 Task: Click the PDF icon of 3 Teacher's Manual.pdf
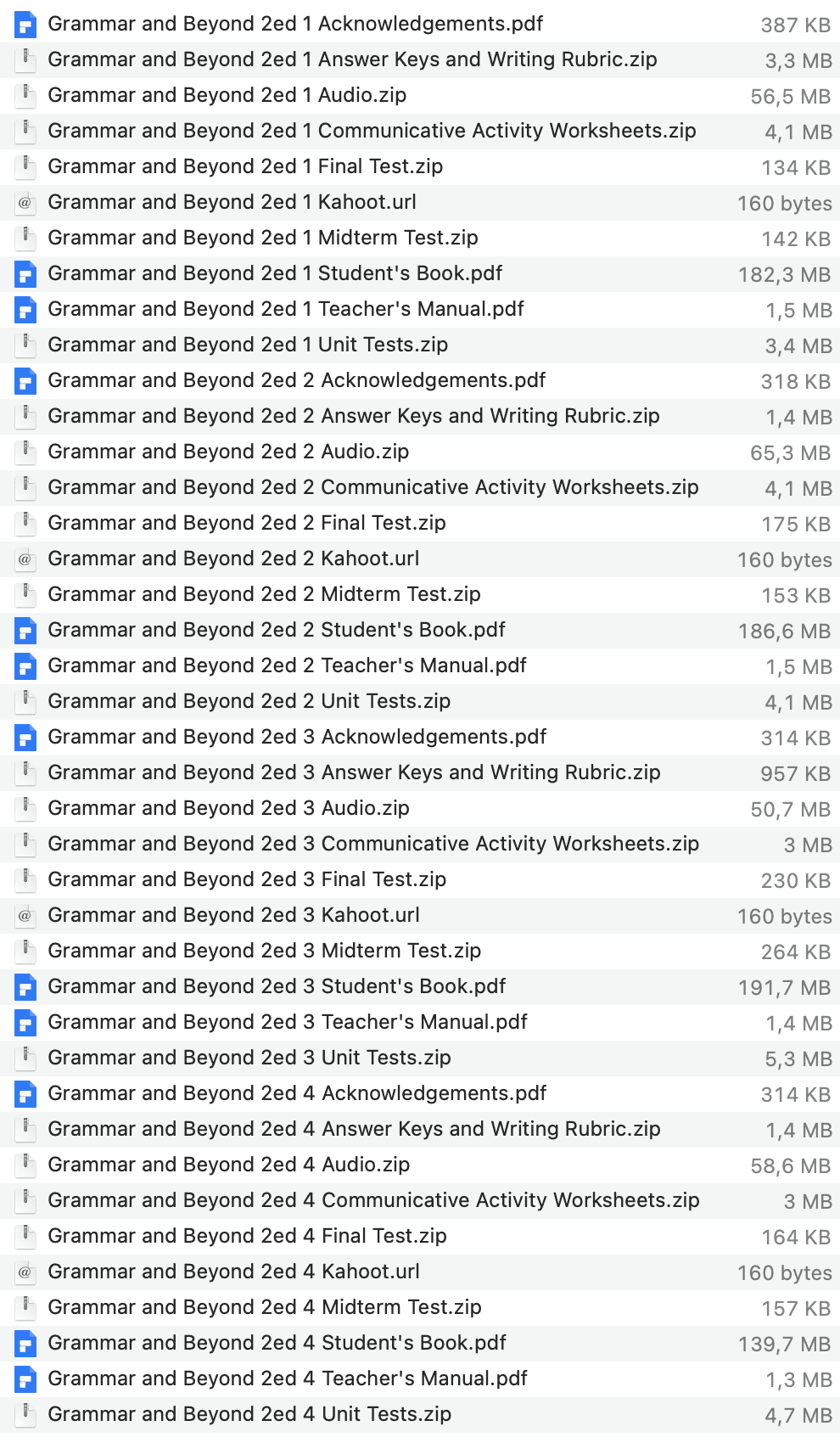(25, 1023)
